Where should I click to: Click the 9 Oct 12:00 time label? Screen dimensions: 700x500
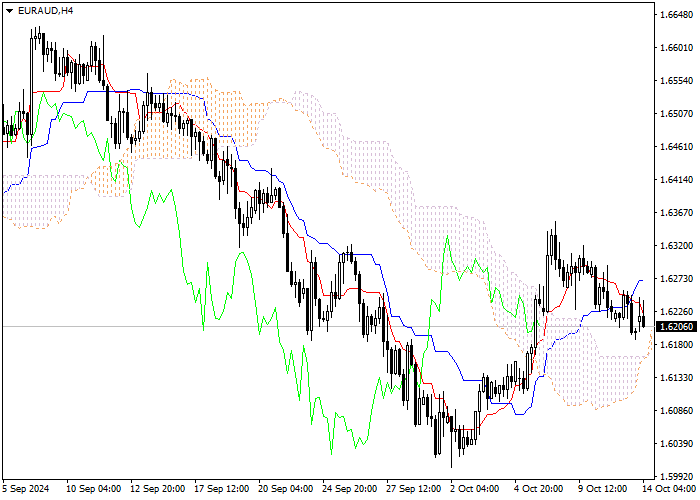click(x=603, y=489)
